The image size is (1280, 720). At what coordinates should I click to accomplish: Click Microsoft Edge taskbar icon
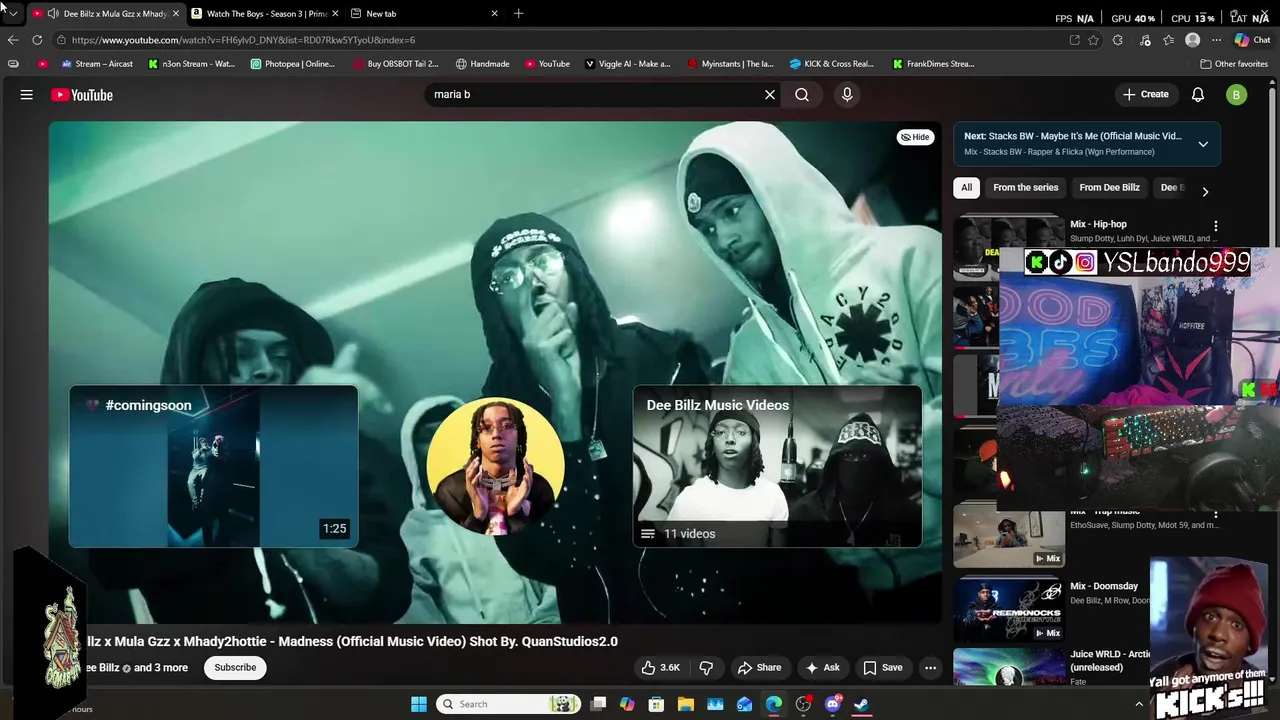774,704
